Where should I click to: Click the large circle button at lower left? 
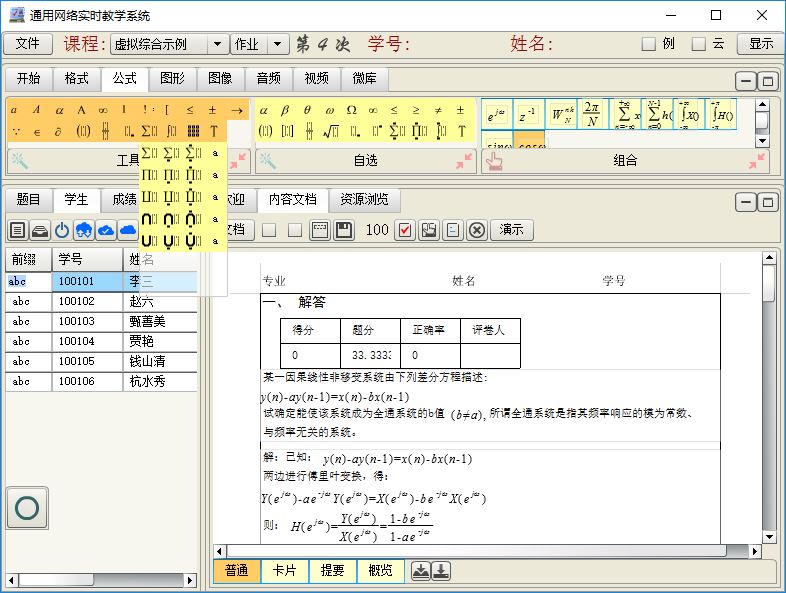coord(27,508)
